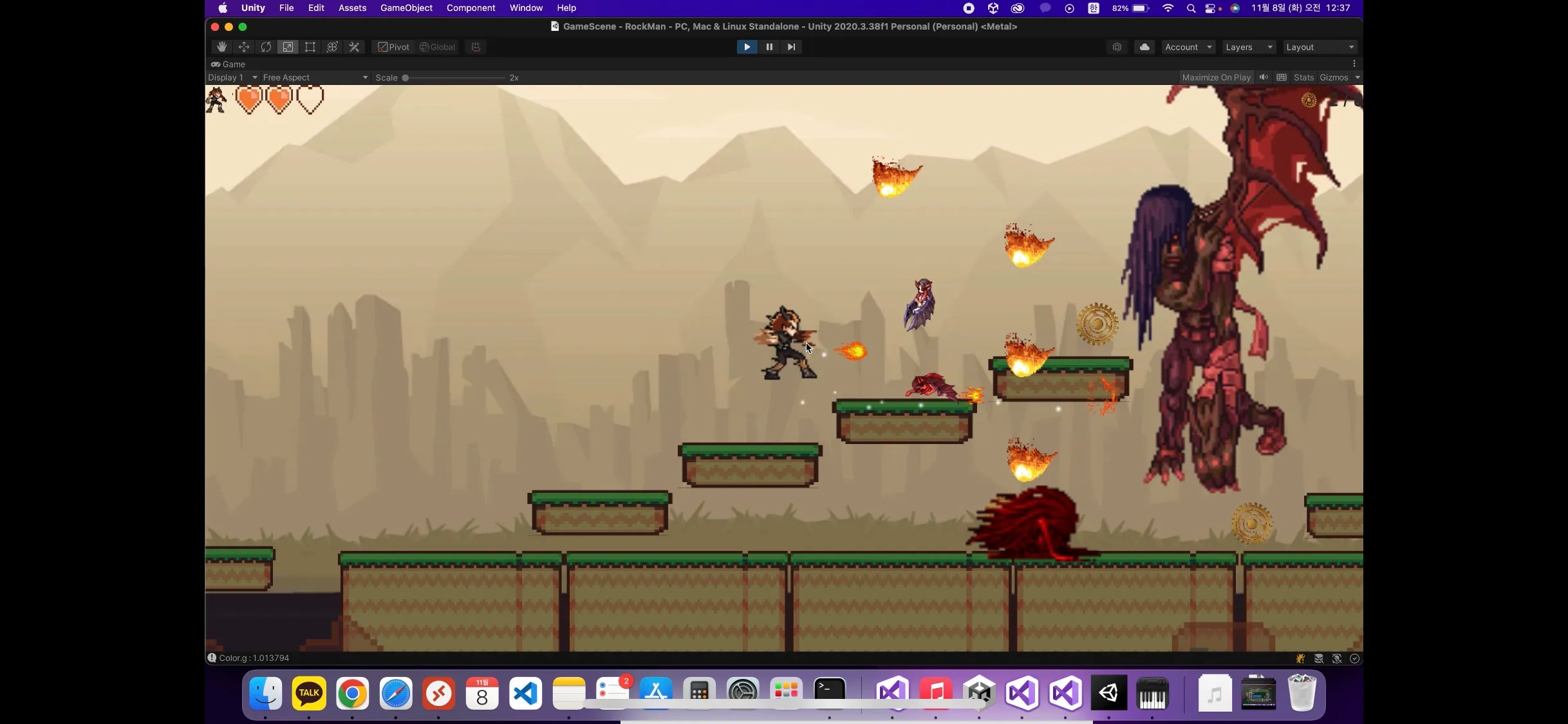Open Unity Collab button

[x=1117, y=47]
